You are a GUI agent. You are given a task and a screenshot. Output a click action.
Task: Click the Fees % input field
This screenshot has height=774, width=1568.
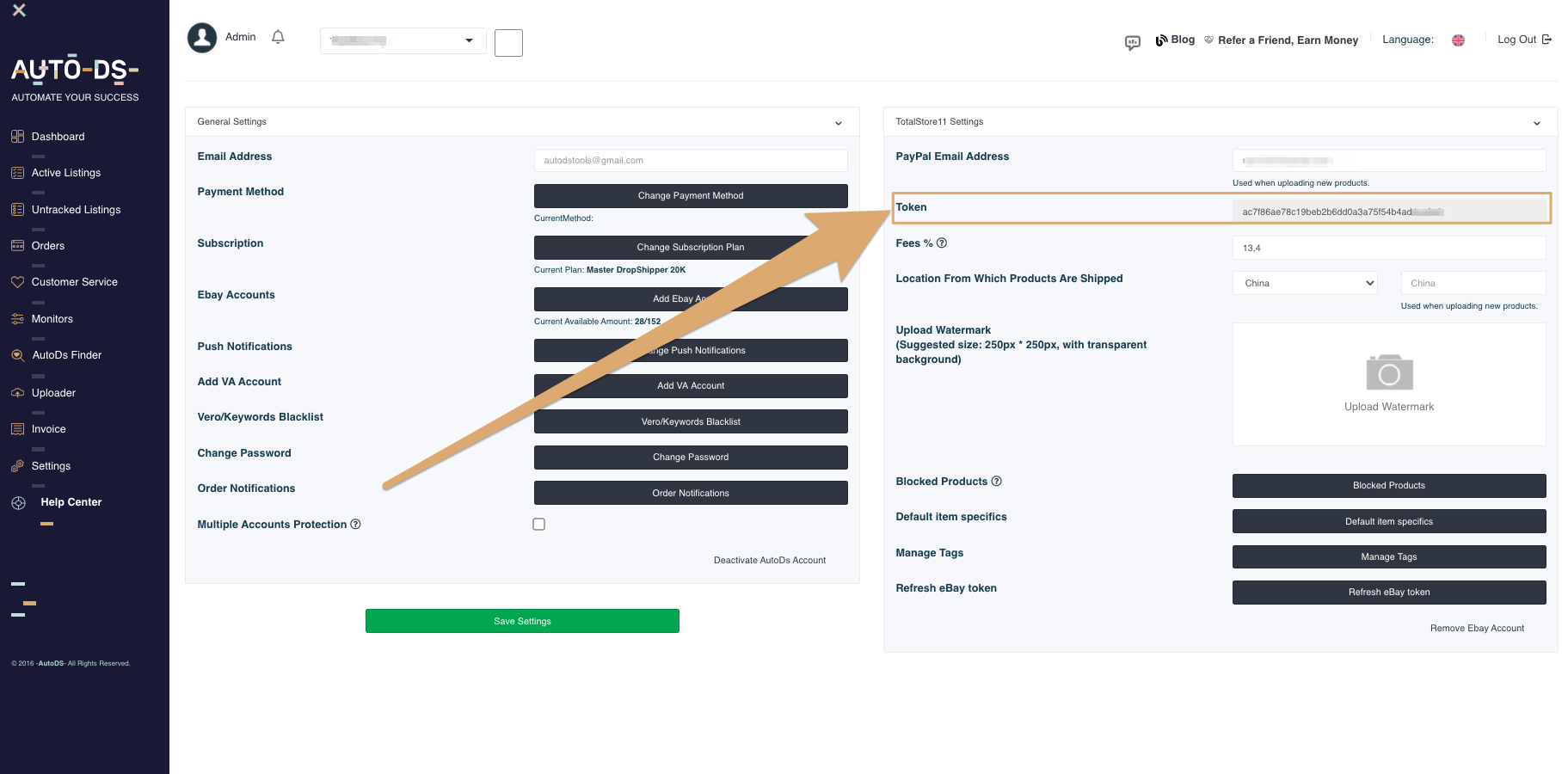[x=1389, y=248]
